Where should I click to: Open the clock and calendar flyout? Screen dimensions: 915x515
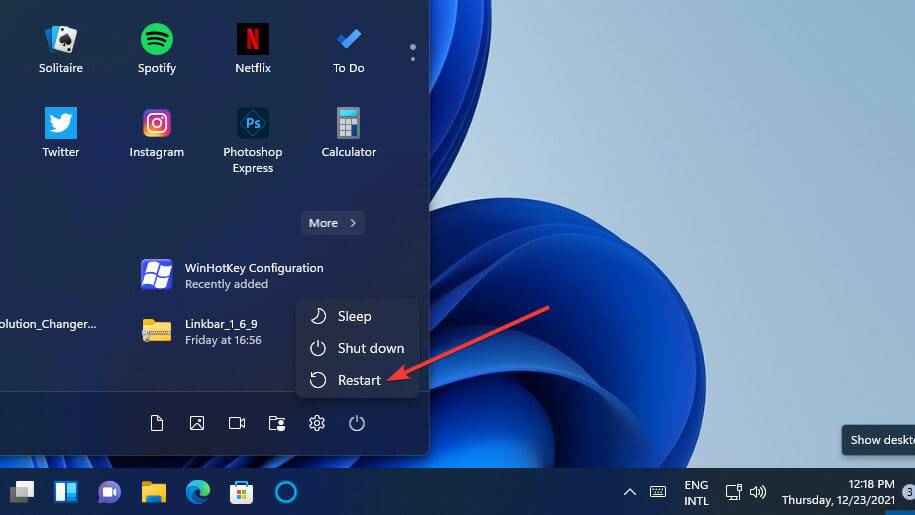(x=839, y=492)
